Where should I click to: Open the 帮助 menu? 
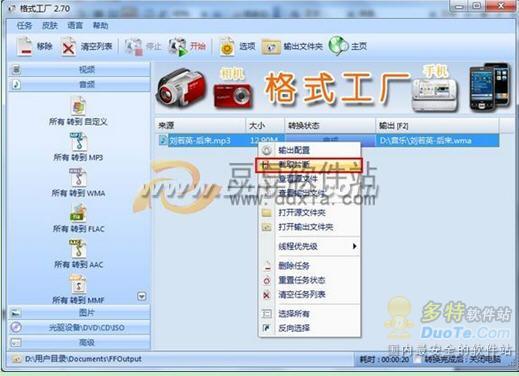click(100, 25)
